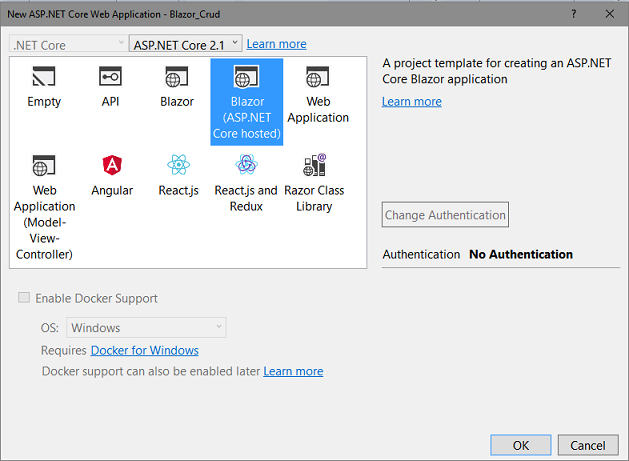Click the Change Authentication button
629x461 pixels.
445,215
